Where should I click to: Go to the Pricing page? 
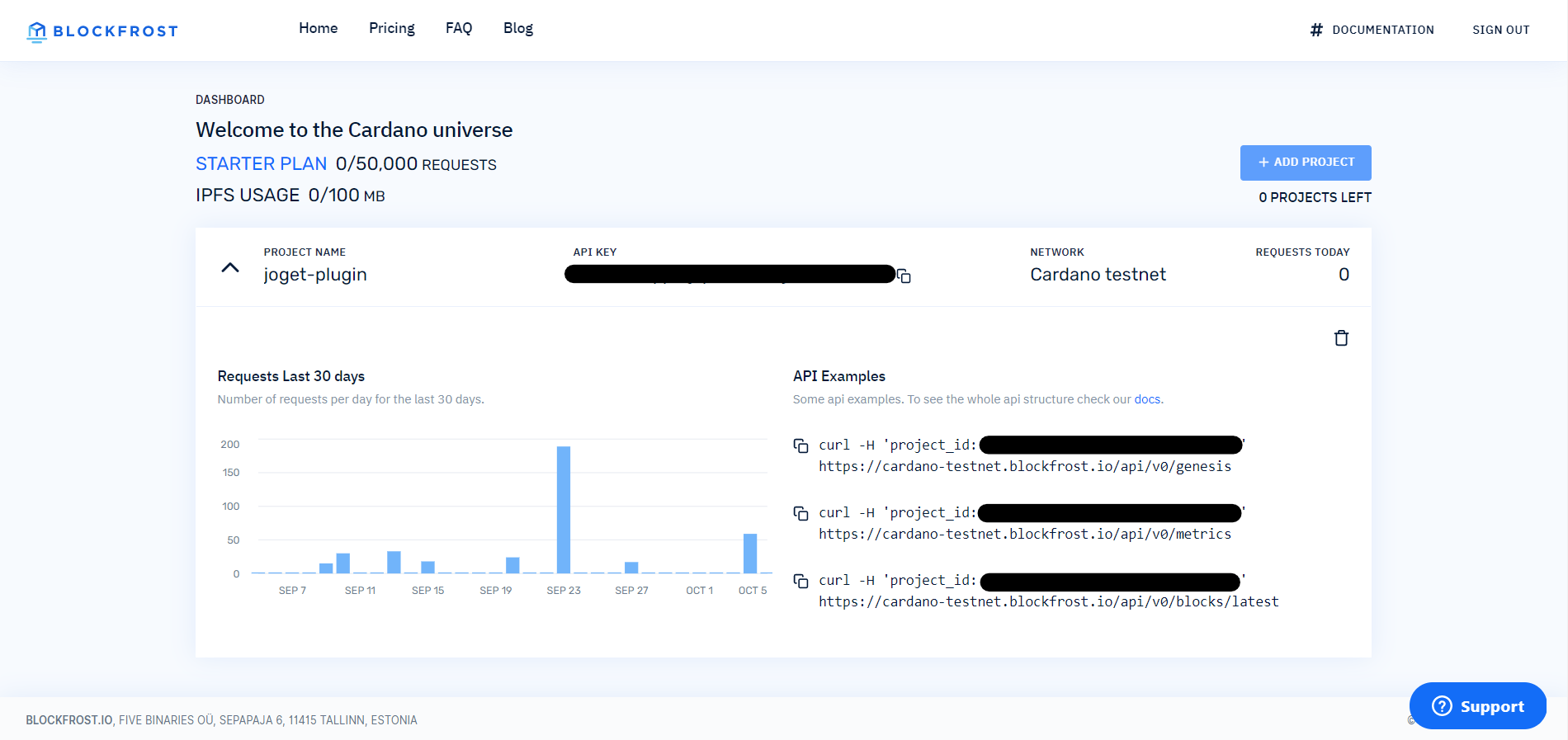[x=391, y=28]
